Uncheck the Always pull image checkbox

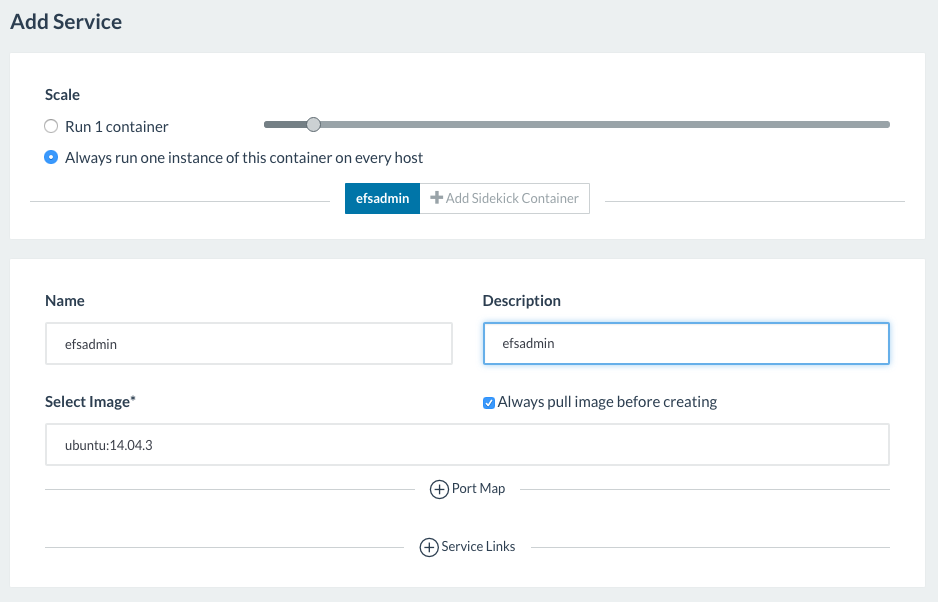click(x=489, y=402)
